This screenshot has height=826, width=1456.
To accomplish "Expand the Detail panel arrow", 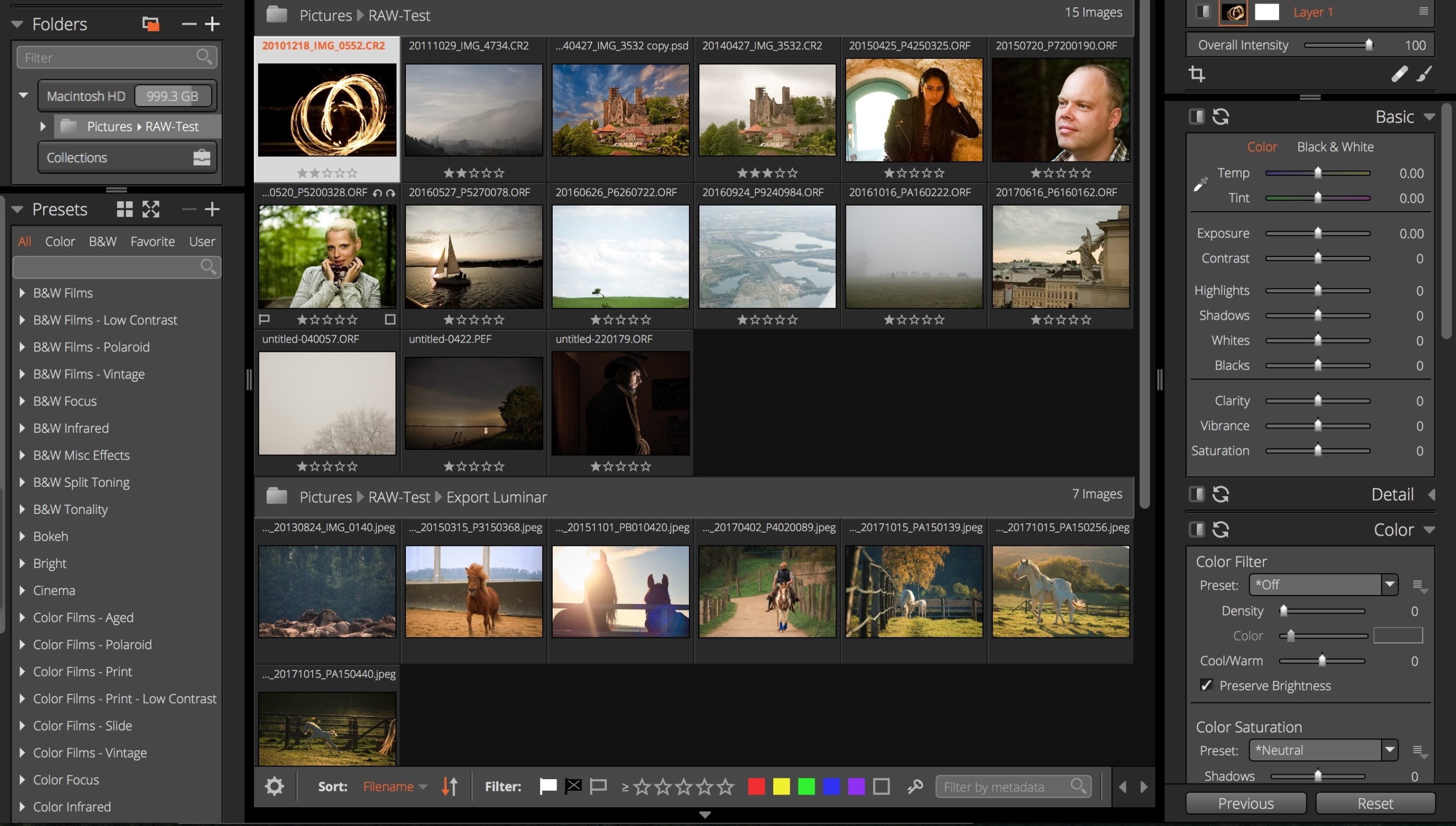I will [1432, 494].
